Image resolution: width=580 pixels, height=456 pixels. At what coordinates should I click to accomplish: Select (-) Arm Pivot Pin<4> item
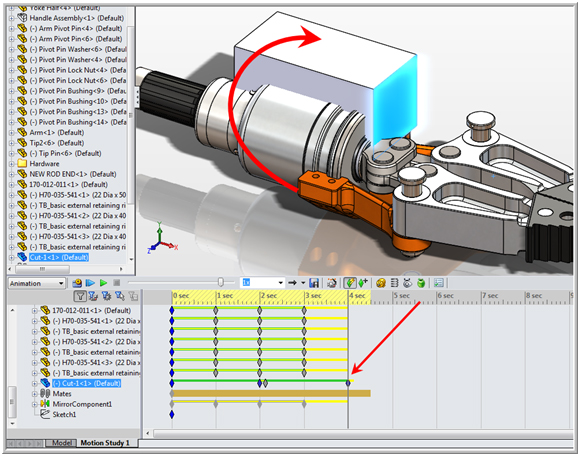coord(75,28)
